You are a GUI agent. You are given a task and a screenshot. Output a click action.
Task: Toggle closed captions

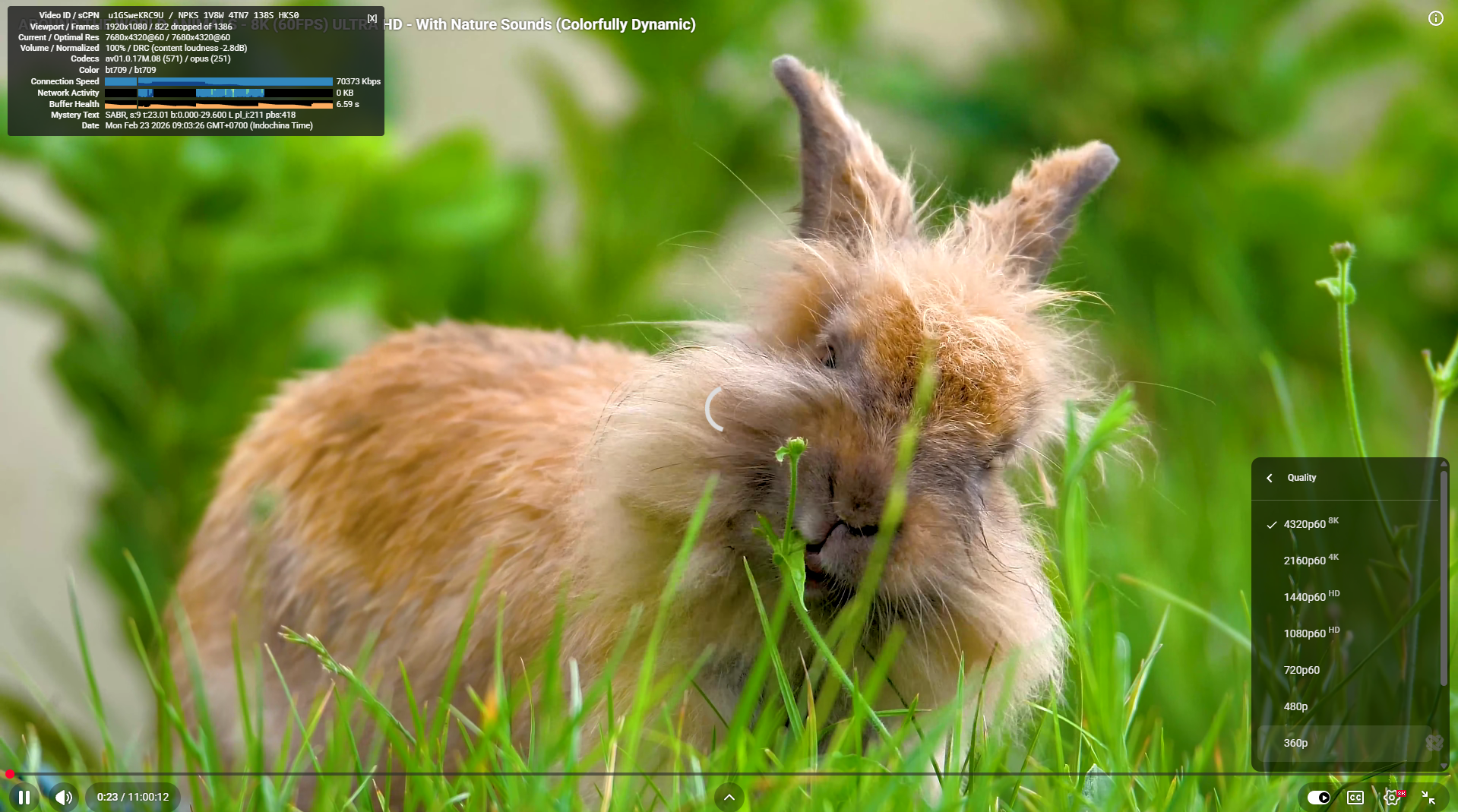coord(1355,797)
